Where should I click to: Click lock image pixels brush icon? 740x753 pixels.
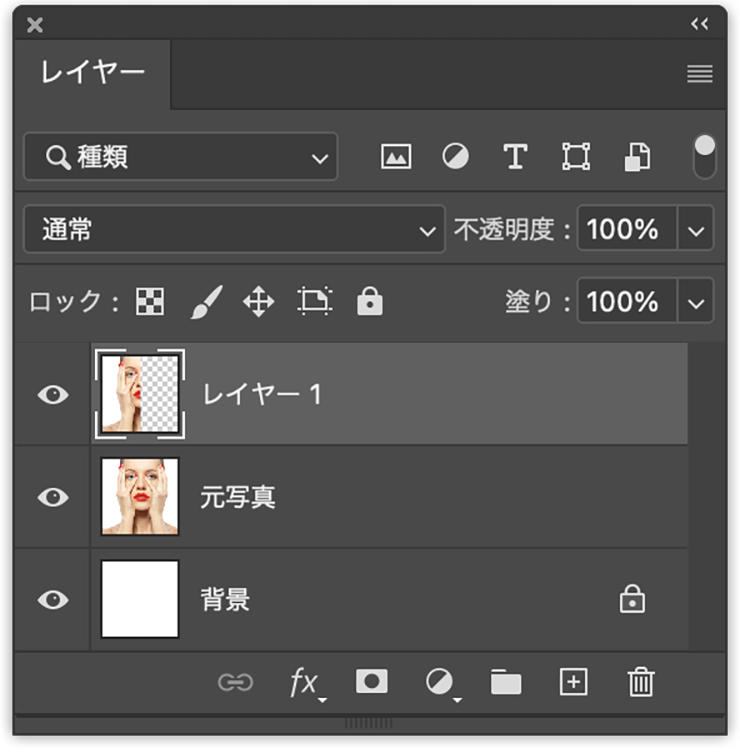[x=205, y=302]
